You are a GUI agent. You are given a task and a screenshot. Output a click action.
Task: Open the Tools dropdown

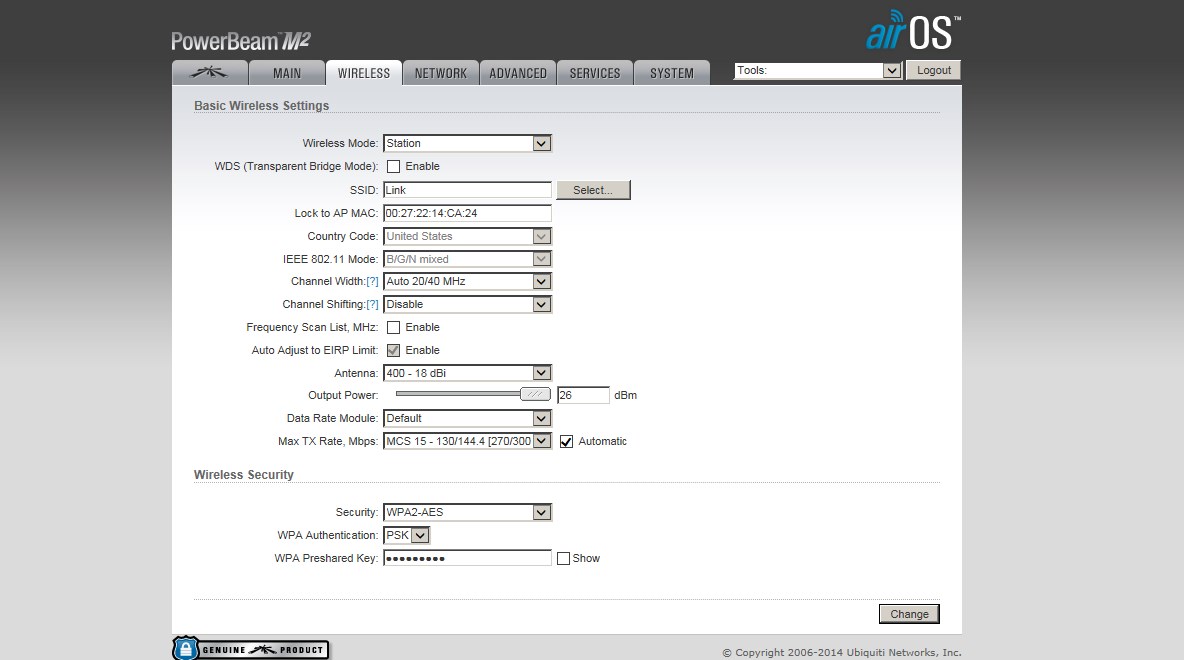pos(818,70)
